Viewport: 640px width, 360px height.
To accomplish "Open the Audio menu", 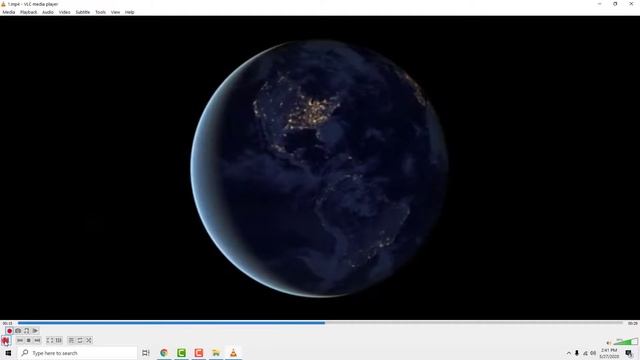I will [x=48, y=12].
